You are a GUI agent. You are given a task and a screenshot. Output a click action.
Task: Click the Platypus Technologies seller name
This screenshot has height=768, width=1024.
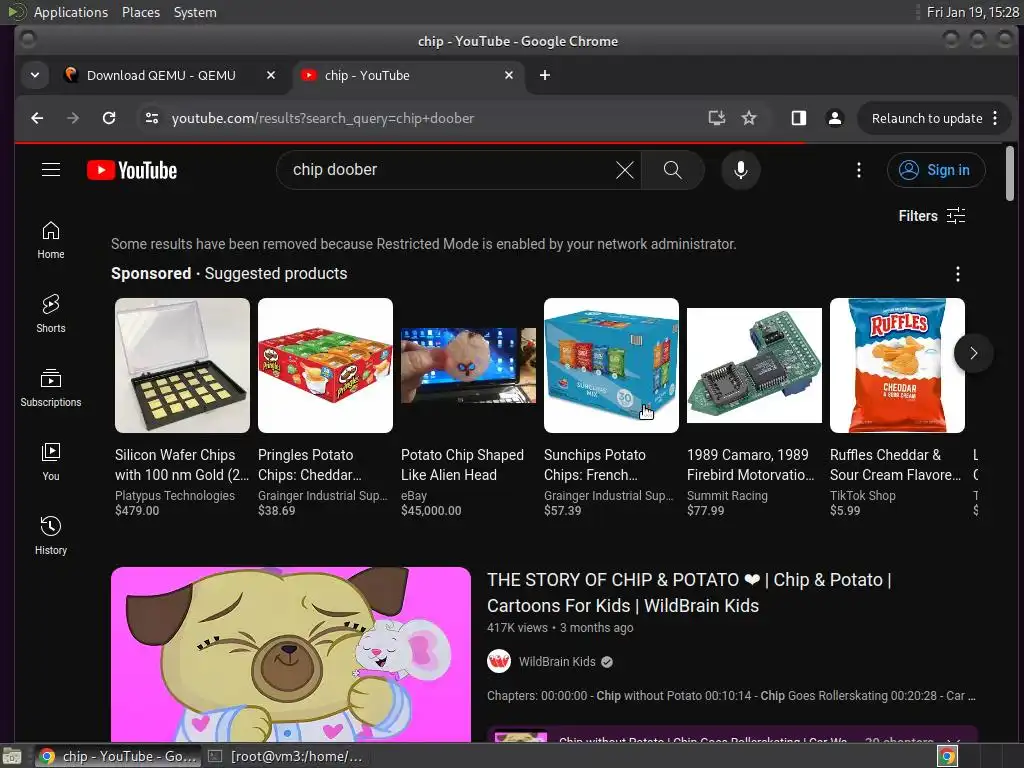[x=175, y=496]
